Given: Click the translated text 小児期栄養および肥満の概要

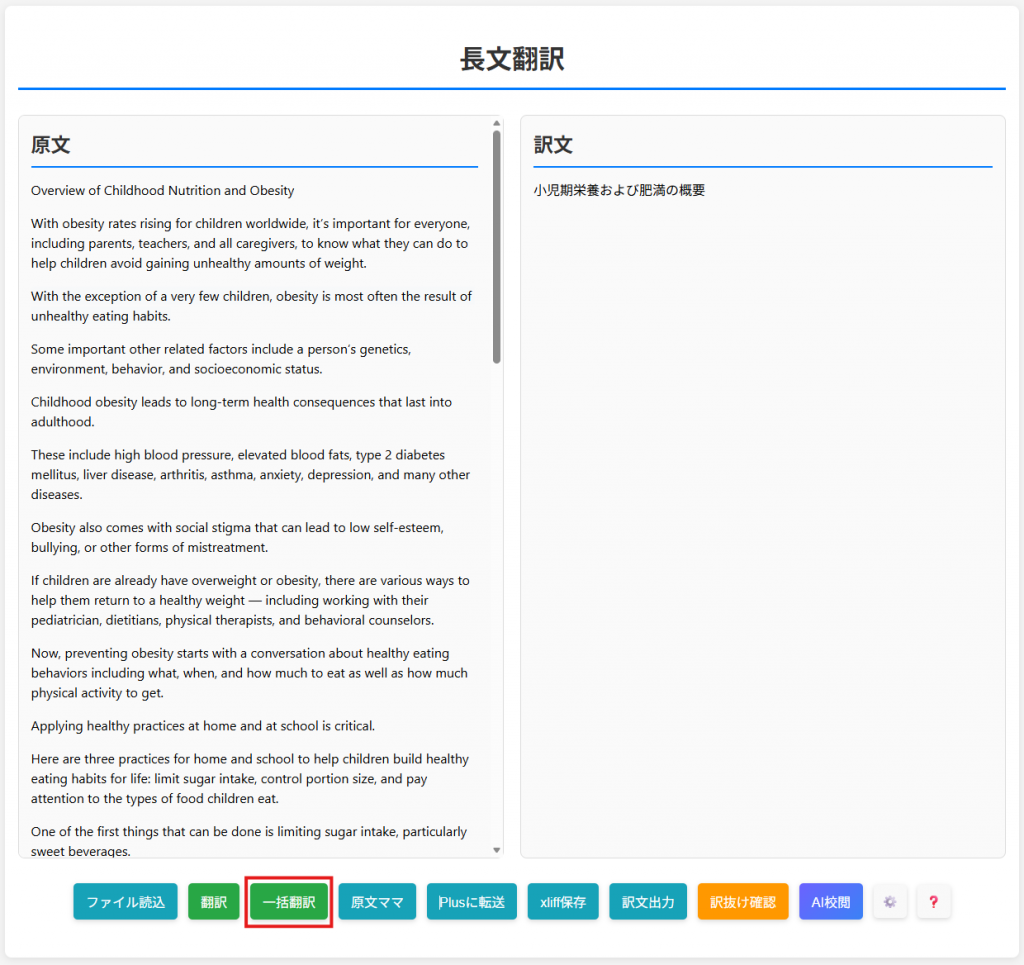Looking at the screenshot, I should (619, 190).
